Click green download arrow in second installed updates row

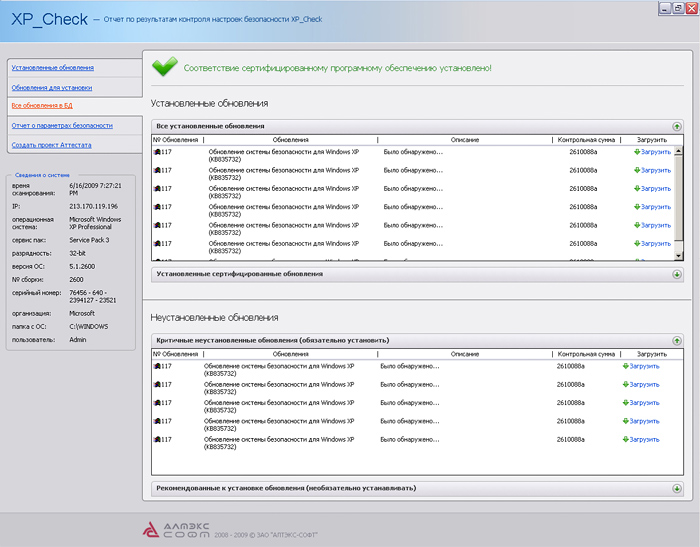[637, 170]
